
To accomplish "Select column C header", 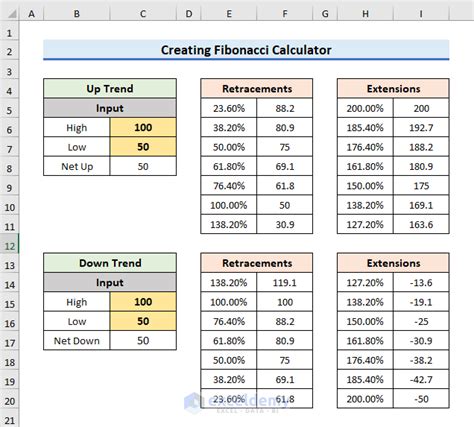I will click(143, 14).
